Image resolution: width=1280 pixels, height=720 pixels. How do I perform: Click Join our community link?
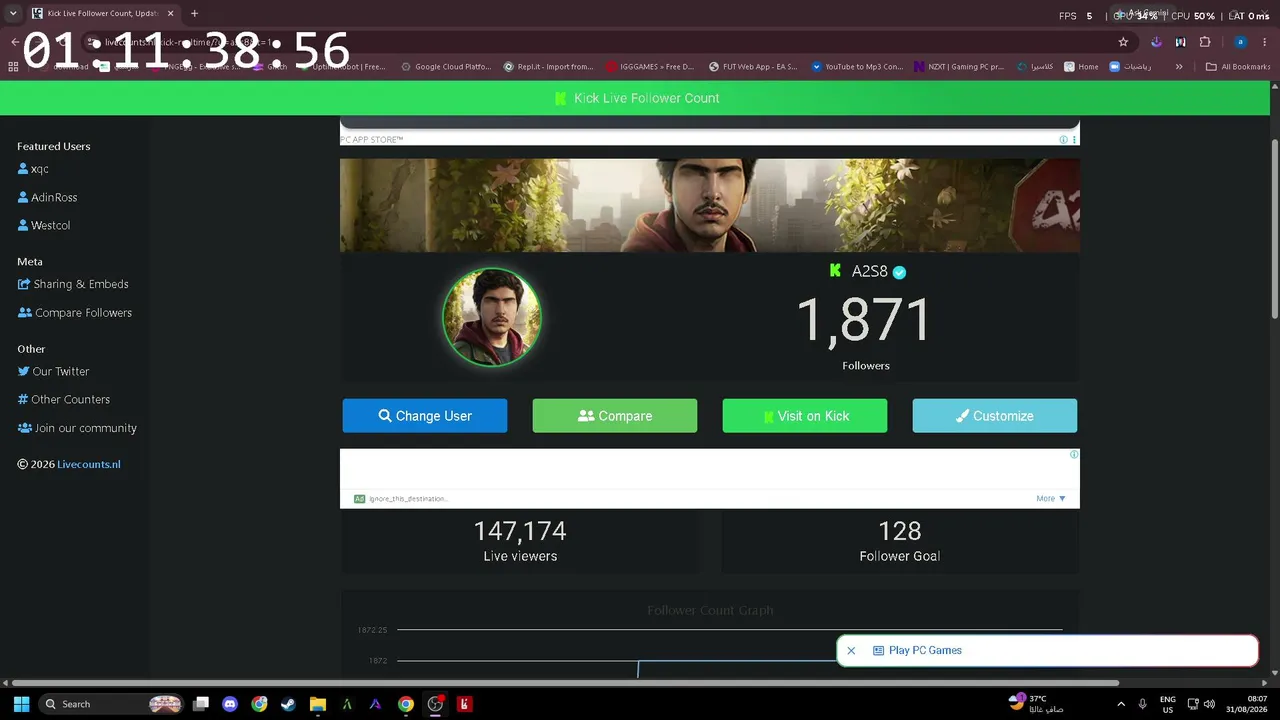77,428
